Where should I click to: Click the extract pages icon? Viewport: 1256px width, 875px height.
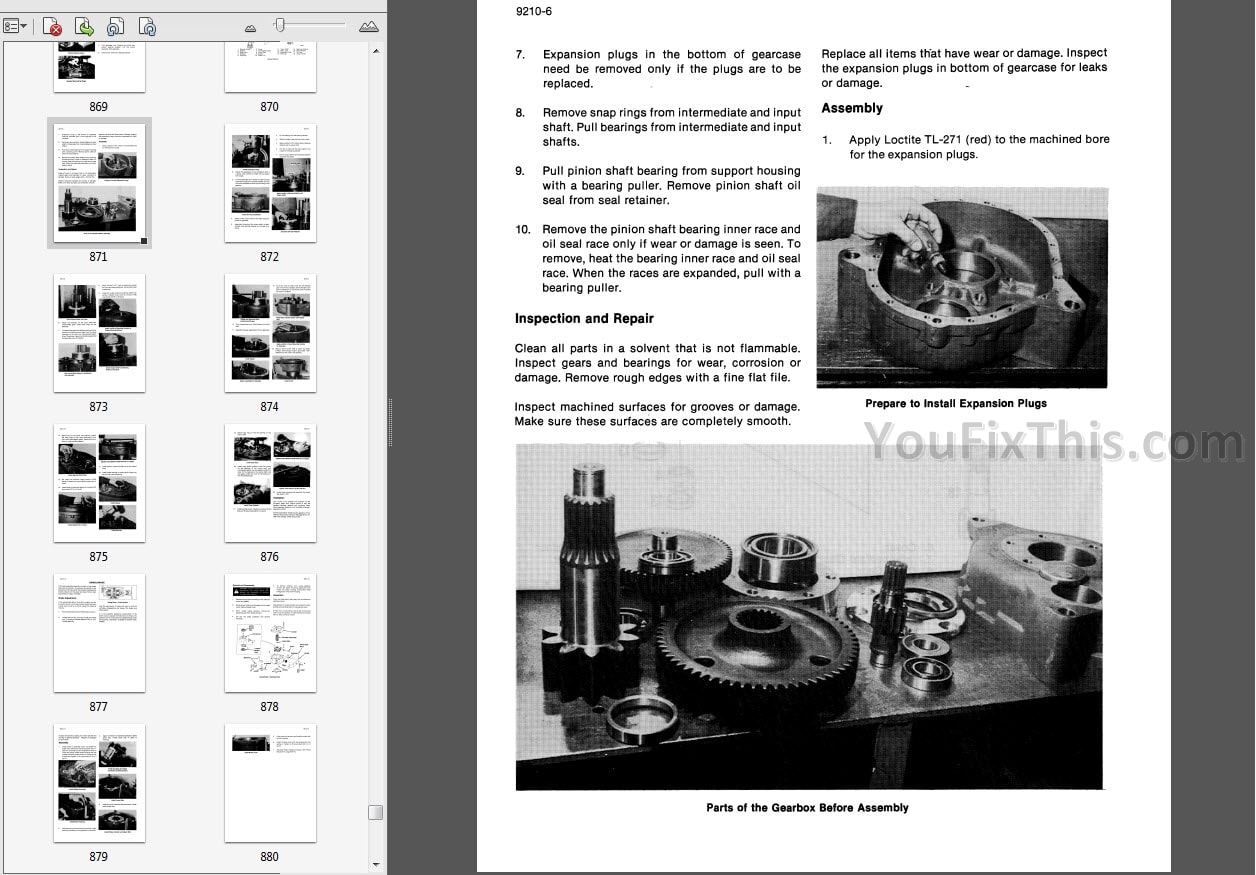pyautogui.click(x=84, y=26)
